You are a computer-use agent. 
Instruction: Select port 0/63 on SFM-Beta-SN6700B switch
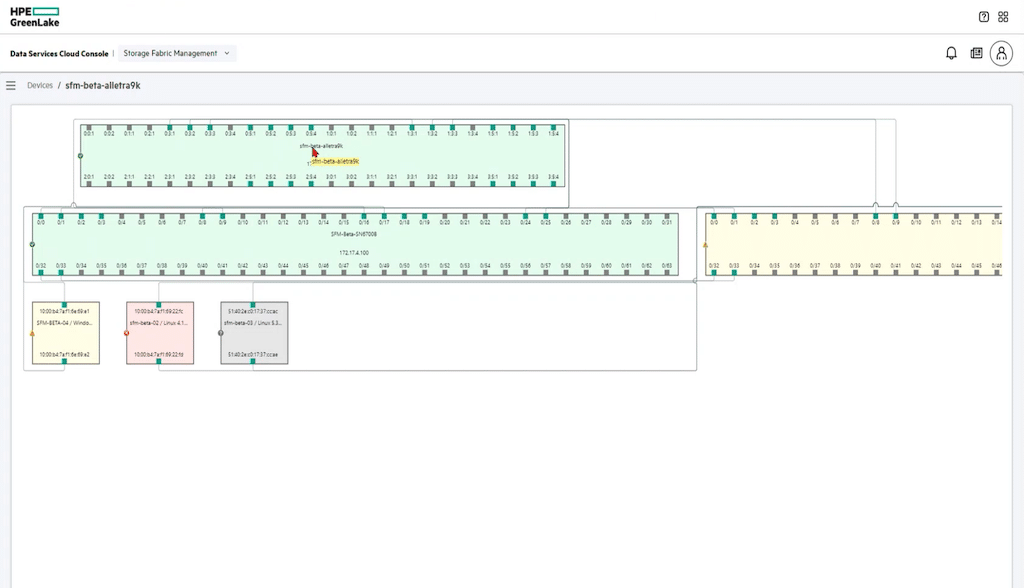667,272
